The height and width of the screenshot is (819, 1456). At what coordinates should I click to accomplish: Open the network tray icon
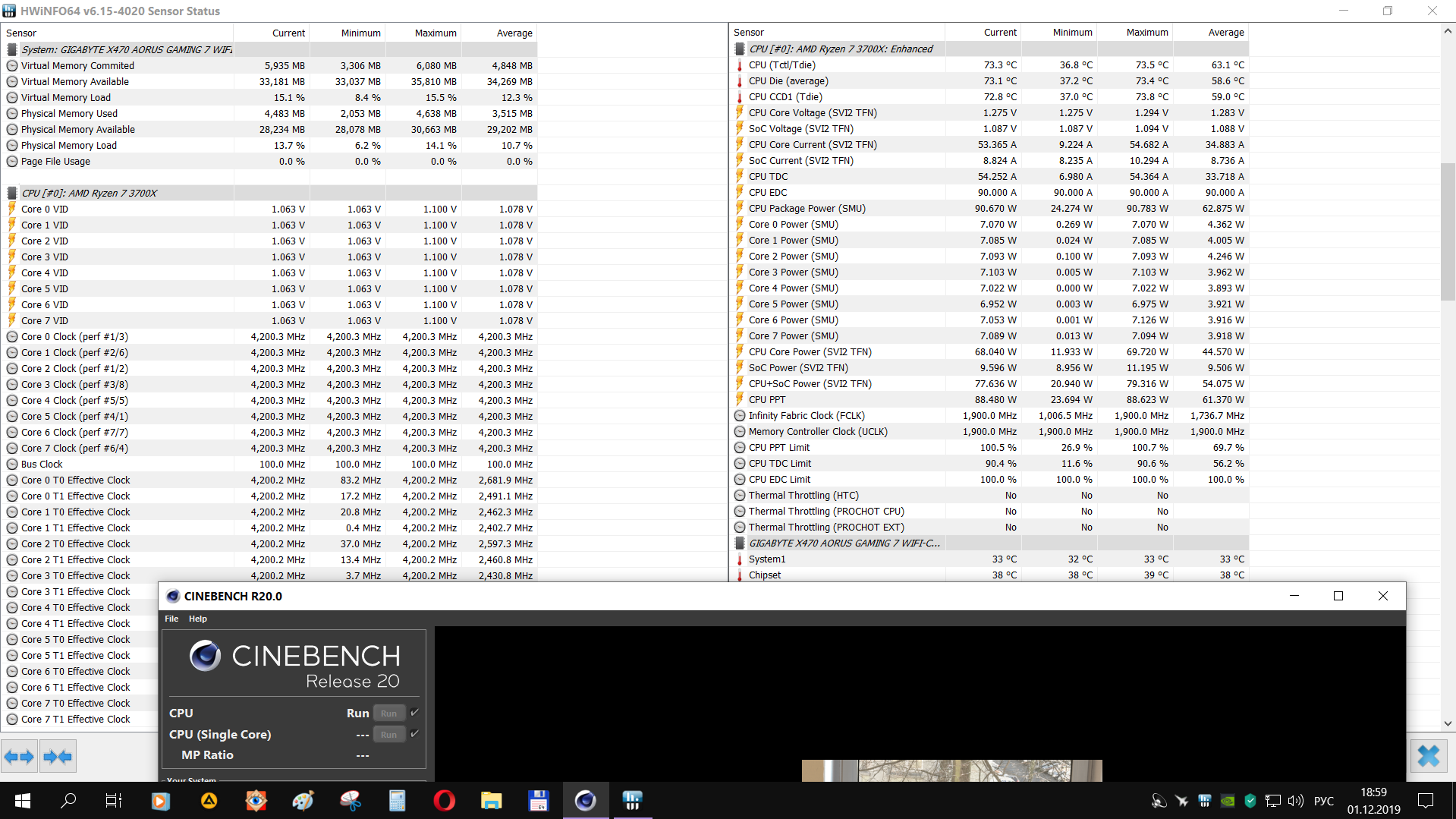(x=1273, y=801)
